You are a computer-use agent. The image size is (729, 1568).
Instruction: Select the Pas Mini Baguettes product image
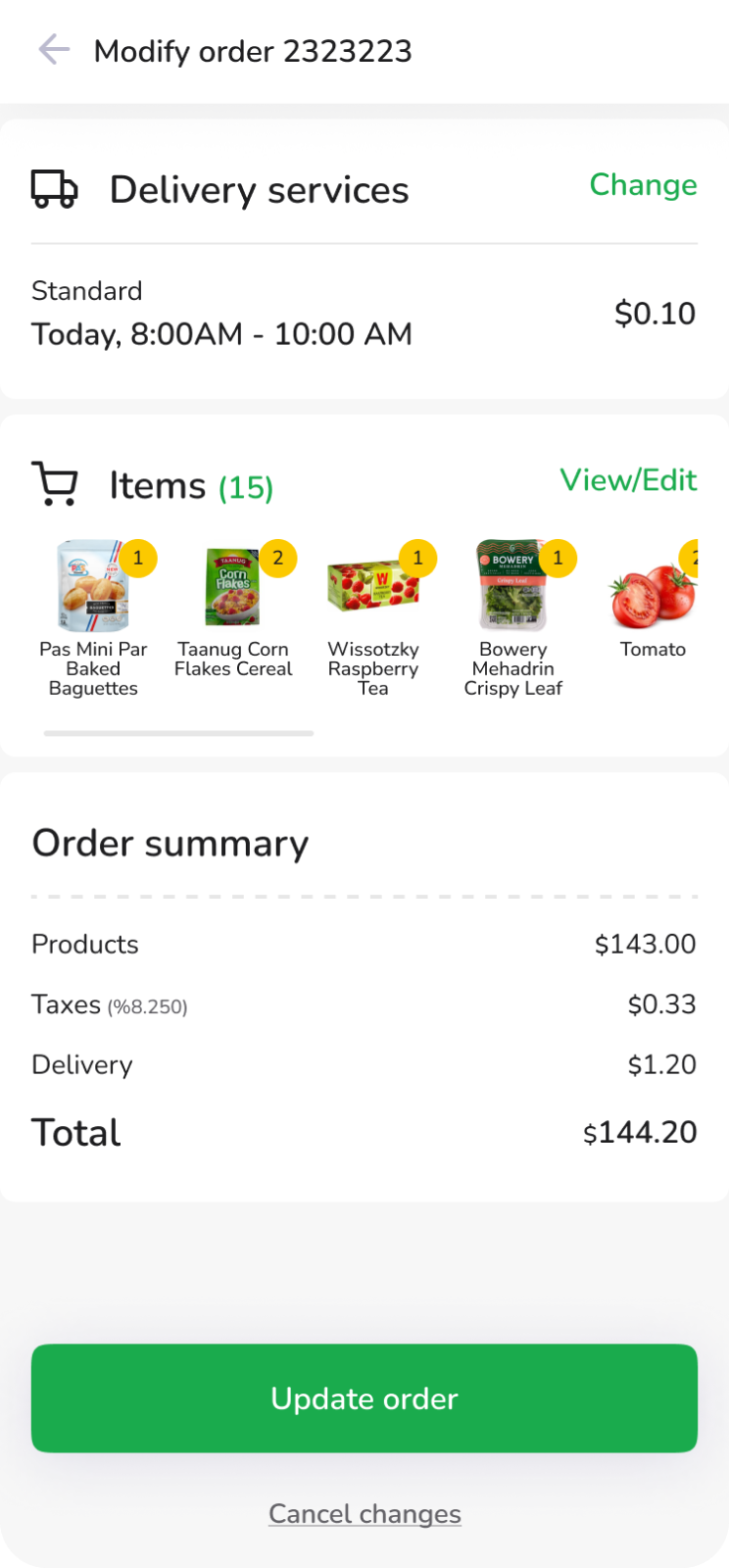(x=92, y=587)
